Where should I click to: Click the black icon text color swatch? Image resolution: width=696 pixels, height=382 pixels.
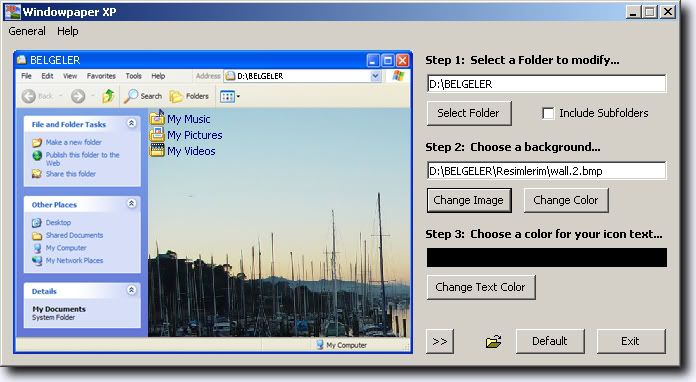tap(546, 257)
